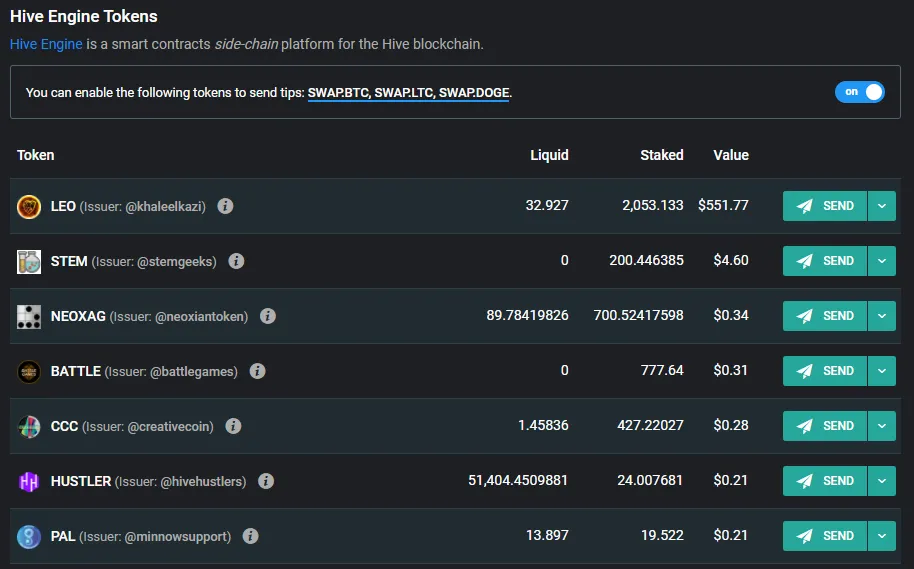
Task: Click HUSTLER liquid amount 51,404.4509881
Action: pyautogui.click(x=518, y=480)
